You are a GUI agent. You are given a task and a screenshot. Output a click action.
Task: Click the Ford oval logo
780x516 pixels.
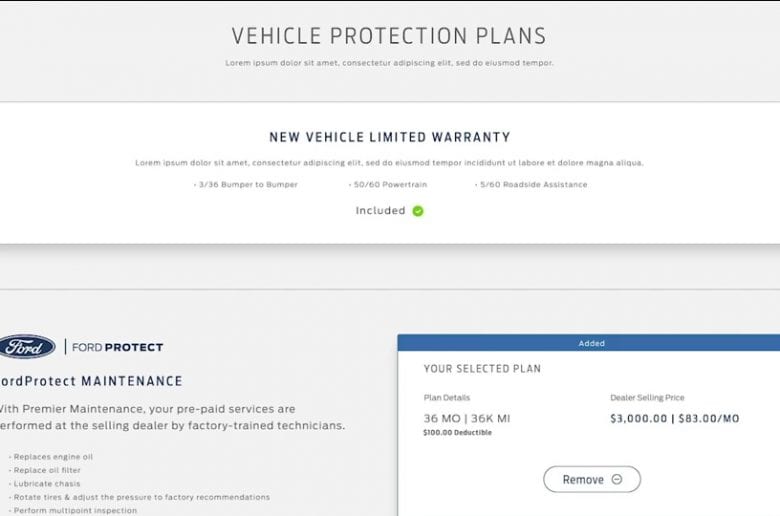[x=27, y=347]
